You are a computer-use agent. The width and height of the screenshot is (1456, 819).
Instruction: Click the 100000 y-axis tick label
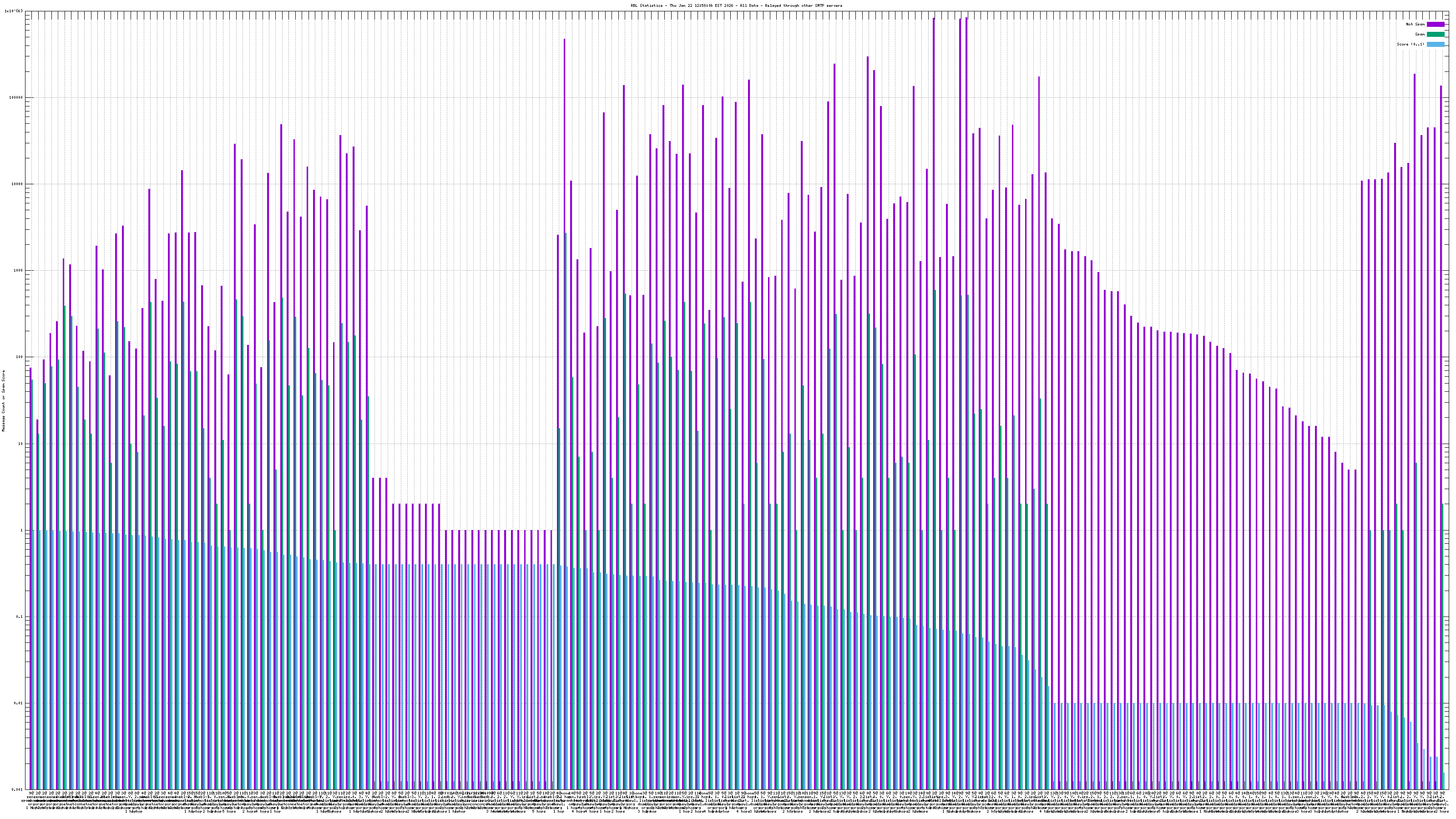tap(16, 97)
